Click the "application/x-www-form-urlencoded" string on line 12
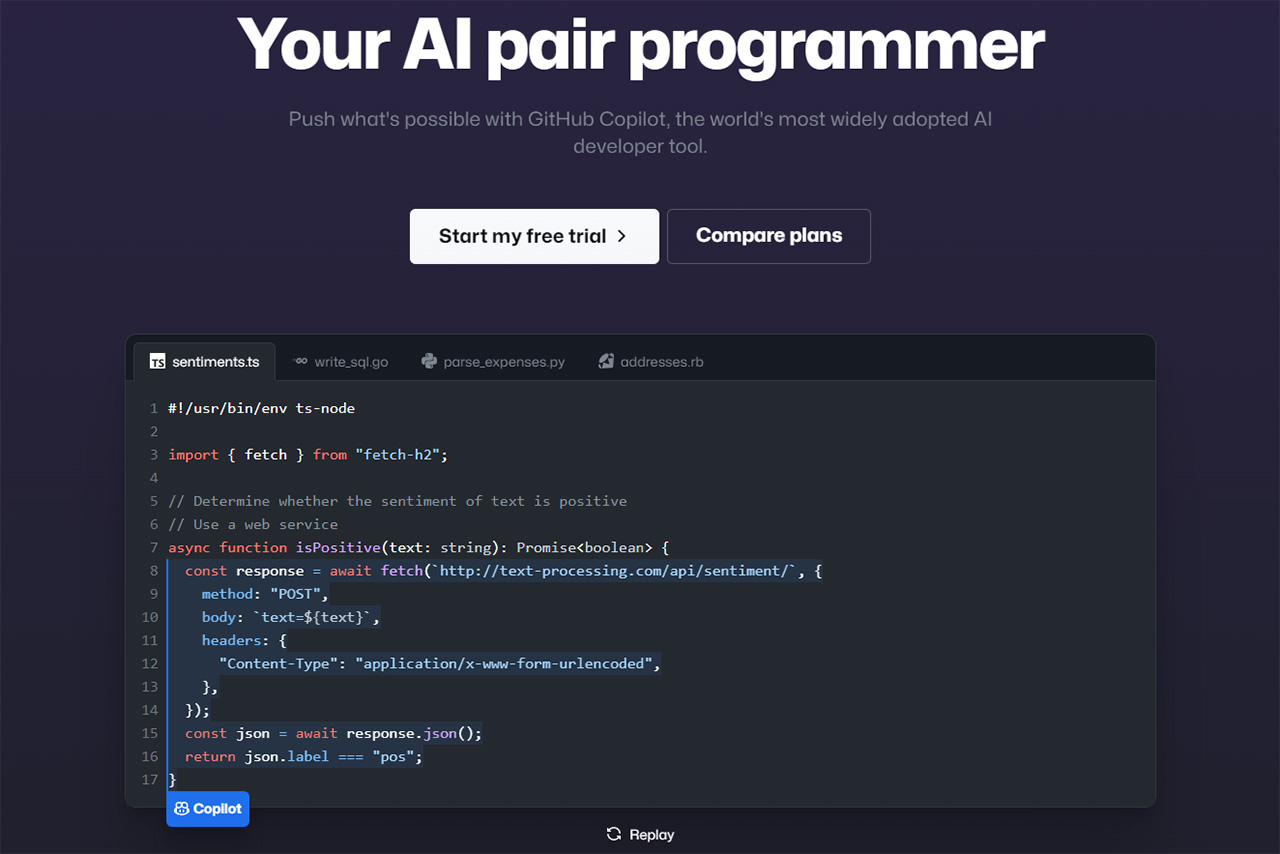This screenshot has height=854, width=1280. tap(507, 663)
